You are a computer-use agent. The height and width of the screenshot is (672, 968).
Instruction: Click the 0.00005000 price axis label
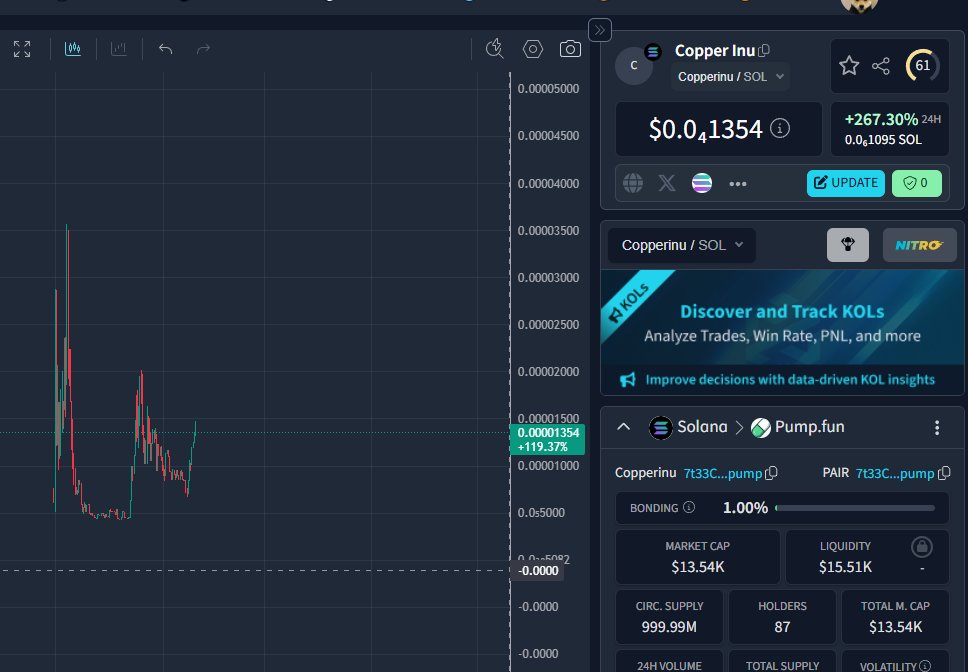(x=548, y=89)
